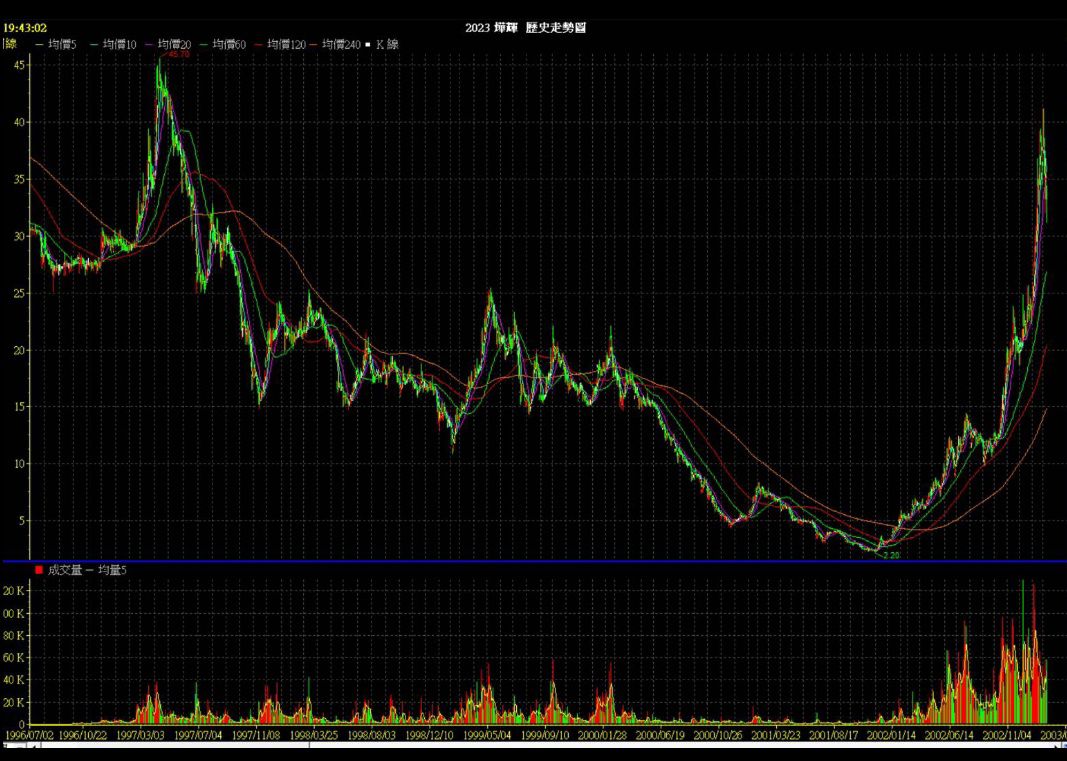Select the 均價120 legend label
The height and width of the screenshot is (761, 1067).
pos(286,44)
